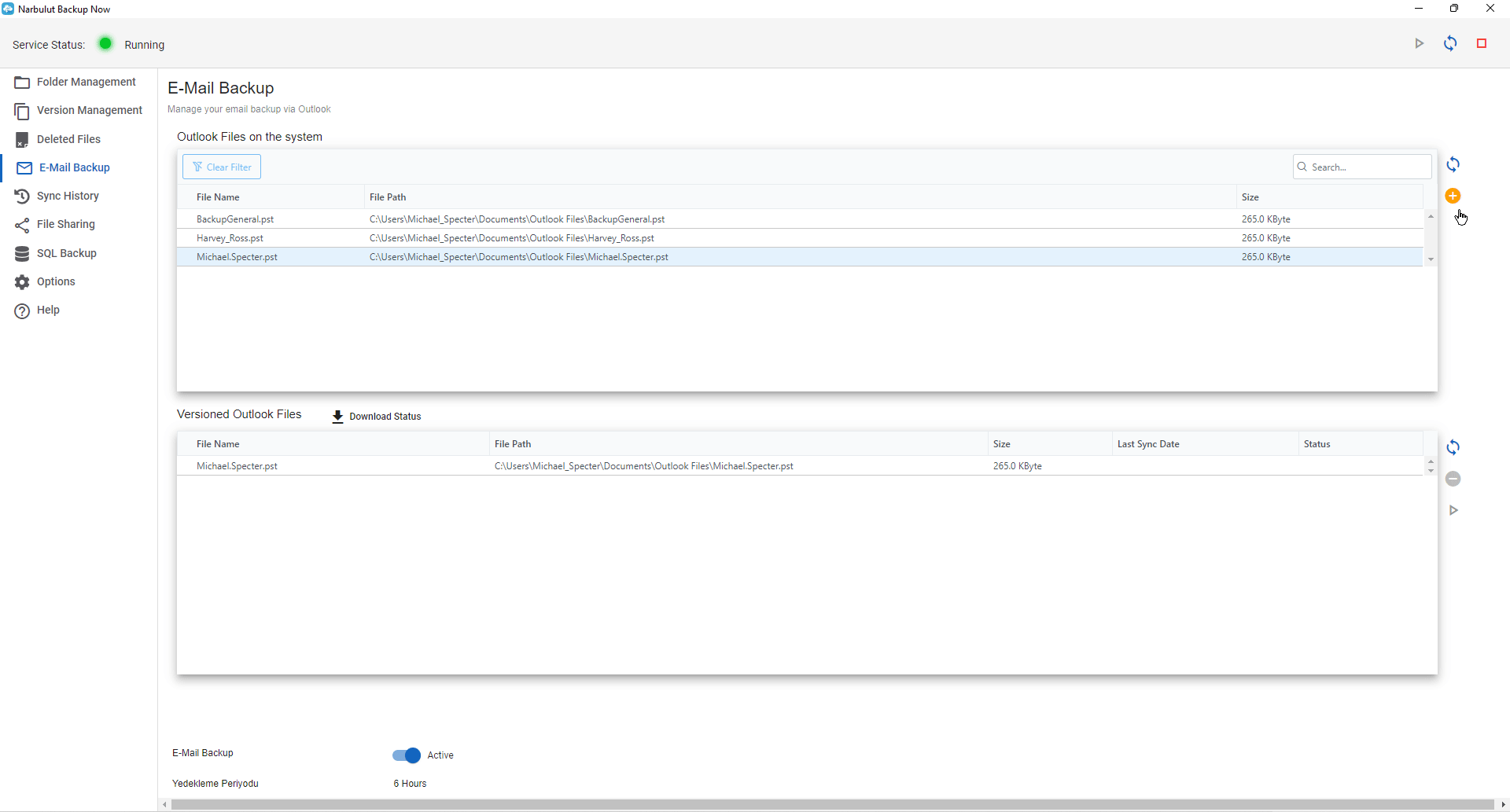Select Michael.Specter.pst in versioned files list
Viewport: 1510px width, 812px height.
[800, 466]
